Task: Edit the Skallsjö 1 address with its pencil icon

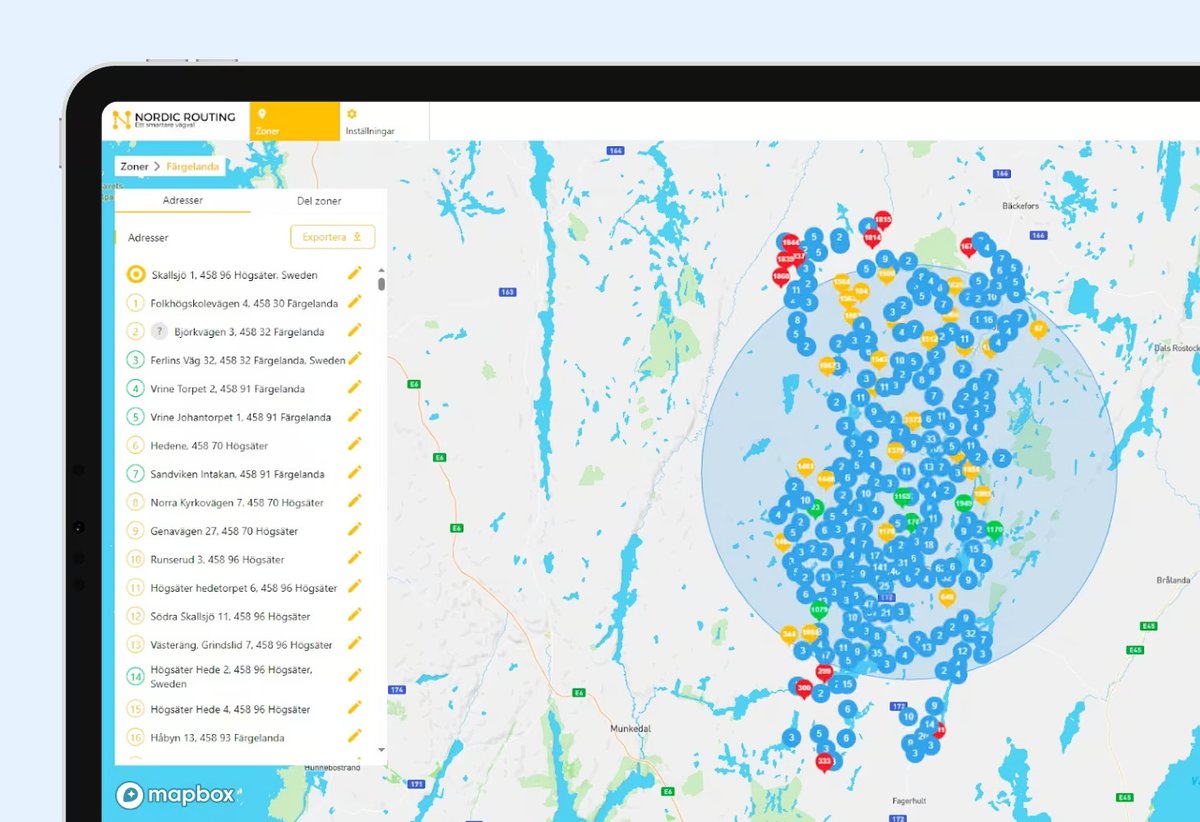Action: 354,274
